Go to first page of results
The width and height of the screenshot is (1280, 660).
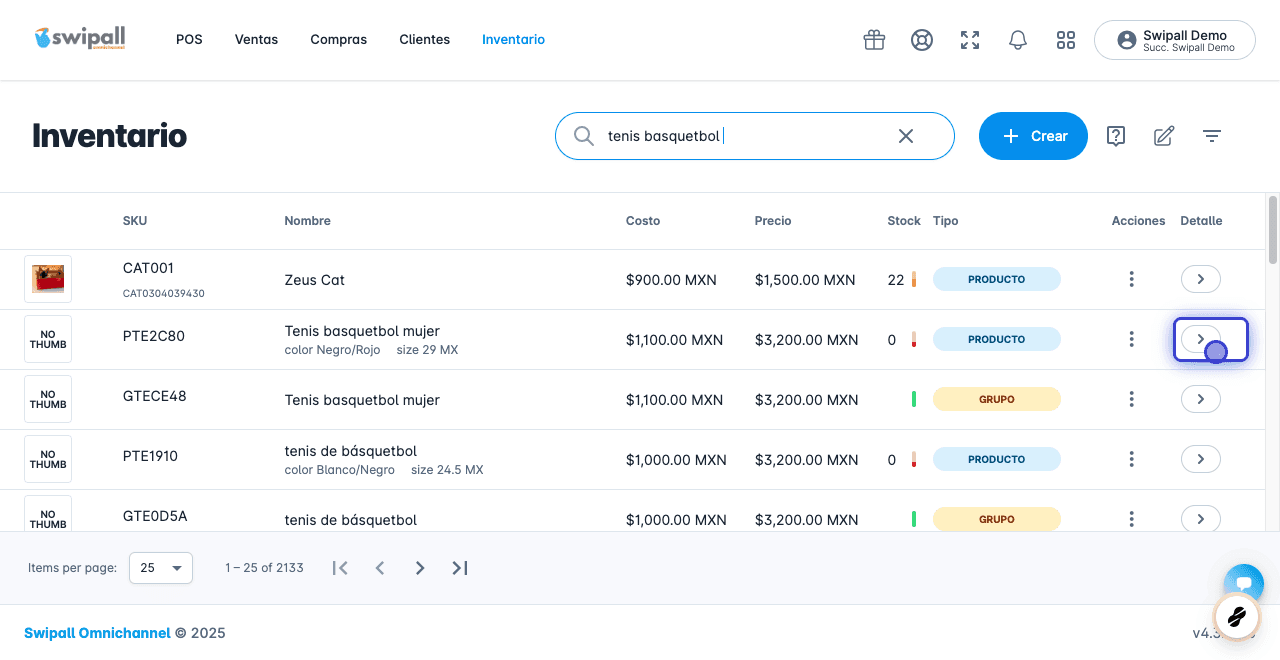(340, 568)
